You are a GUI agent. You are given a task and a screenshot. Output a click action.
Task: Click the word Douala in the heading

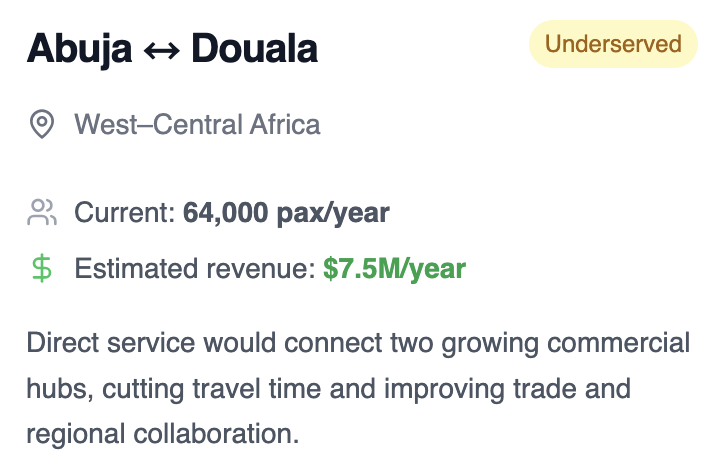255,48
